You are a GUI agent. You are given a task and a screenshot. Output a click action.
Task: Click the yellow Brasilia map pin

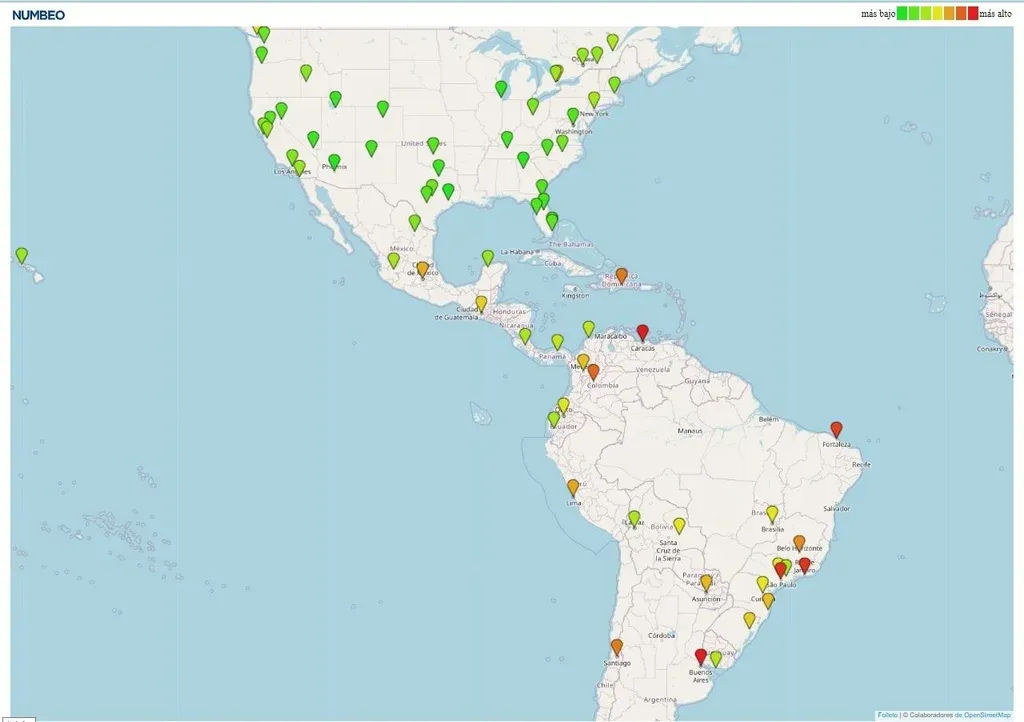[772, 513]
